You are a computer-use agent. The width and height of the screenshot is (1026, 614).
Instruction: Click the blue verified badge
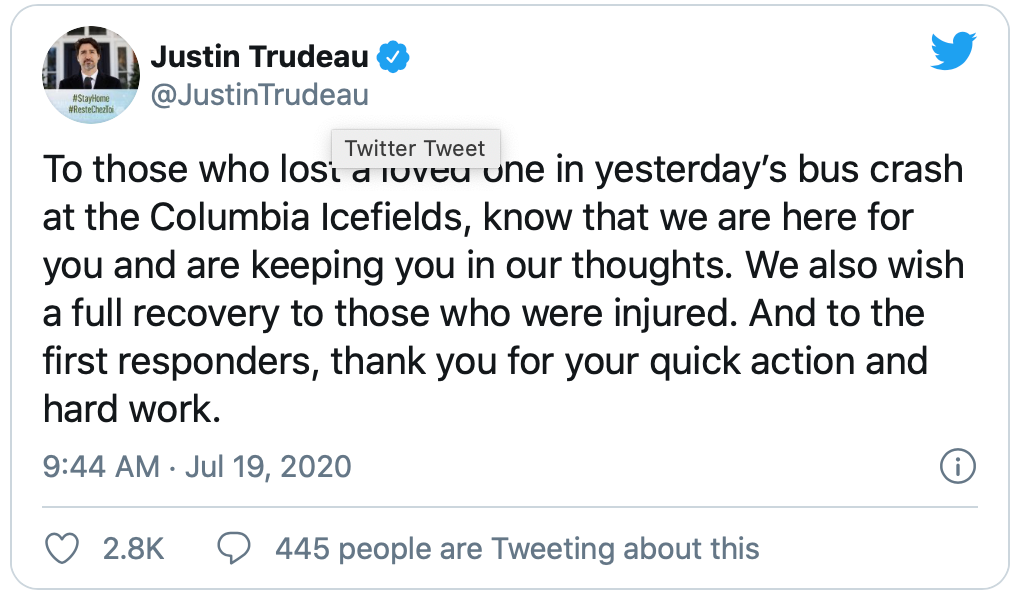[x=393, y=58]
